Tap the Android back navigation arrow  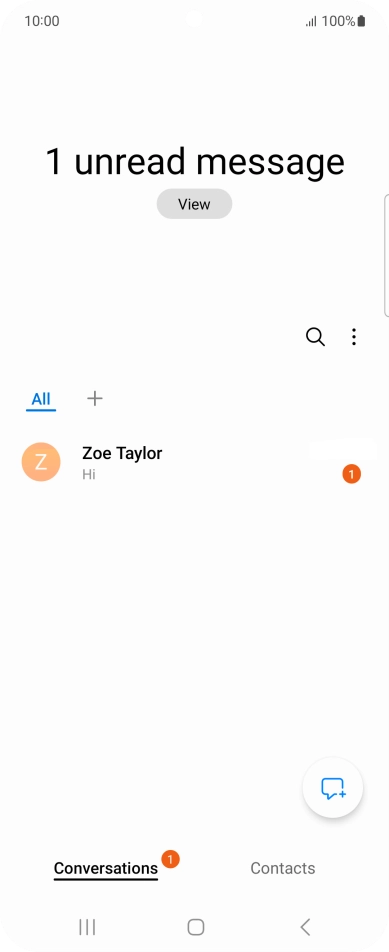click(x=305, y=926)
